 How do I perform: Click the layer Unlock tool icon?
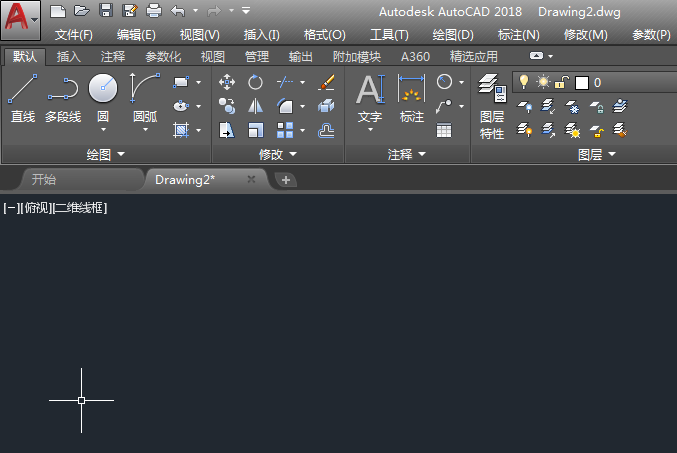[596, 130]
